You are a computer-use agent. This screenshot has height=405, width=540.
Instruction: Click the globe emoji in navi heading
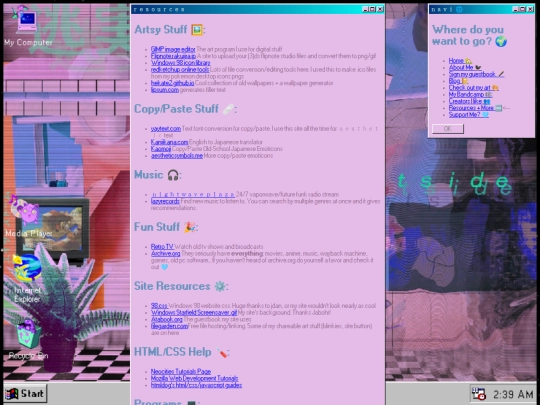coord(501,41)
